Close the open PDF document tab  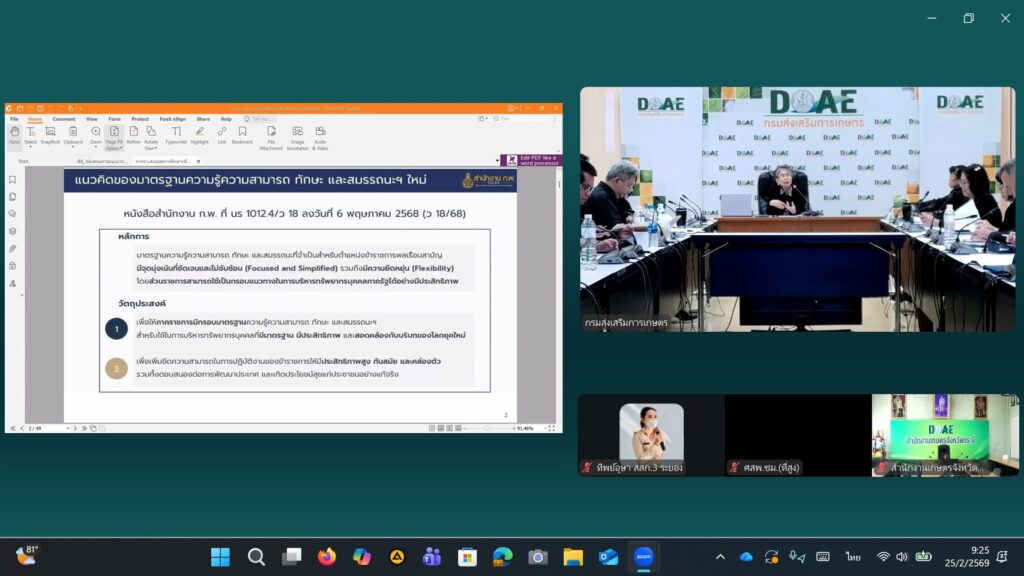(198, 161)
